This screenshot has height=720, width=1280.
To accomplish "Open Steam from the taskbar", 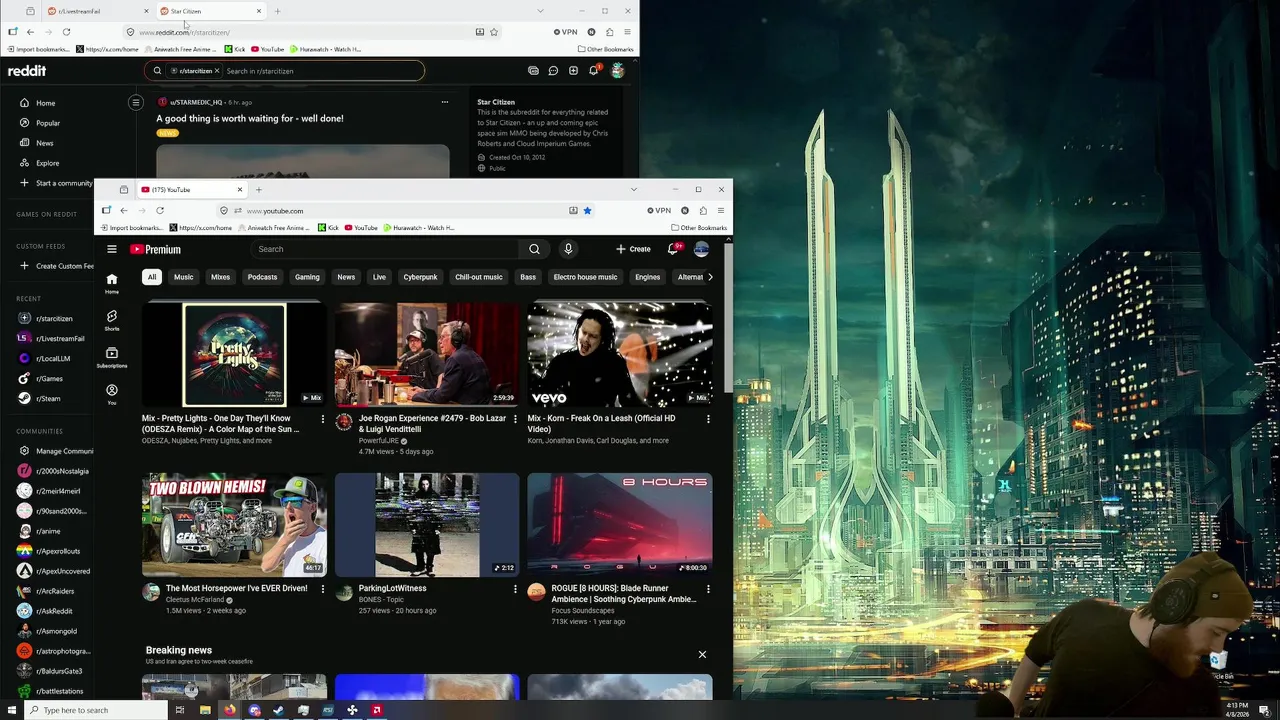I will pos(278,710).
